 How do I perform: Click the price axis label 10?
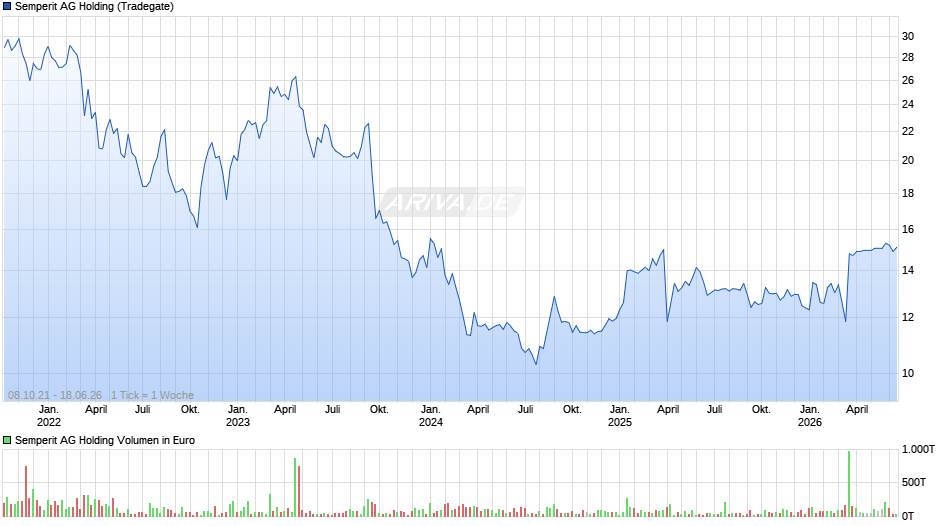pos(908,374)
